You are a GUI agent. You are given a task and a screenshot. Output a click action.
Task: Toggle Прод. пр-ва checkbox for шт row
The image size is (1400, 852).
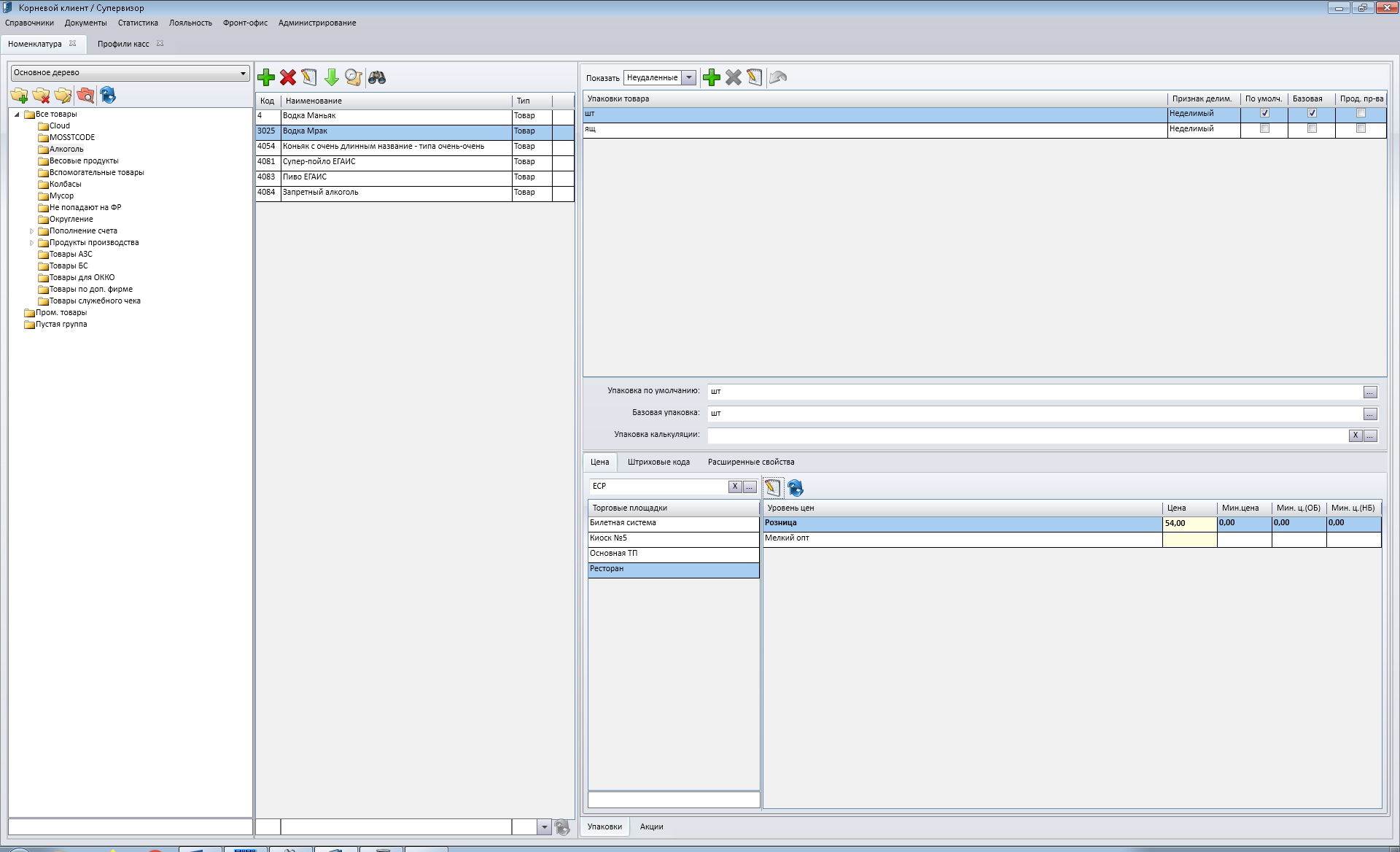(x=1361, y=113)
